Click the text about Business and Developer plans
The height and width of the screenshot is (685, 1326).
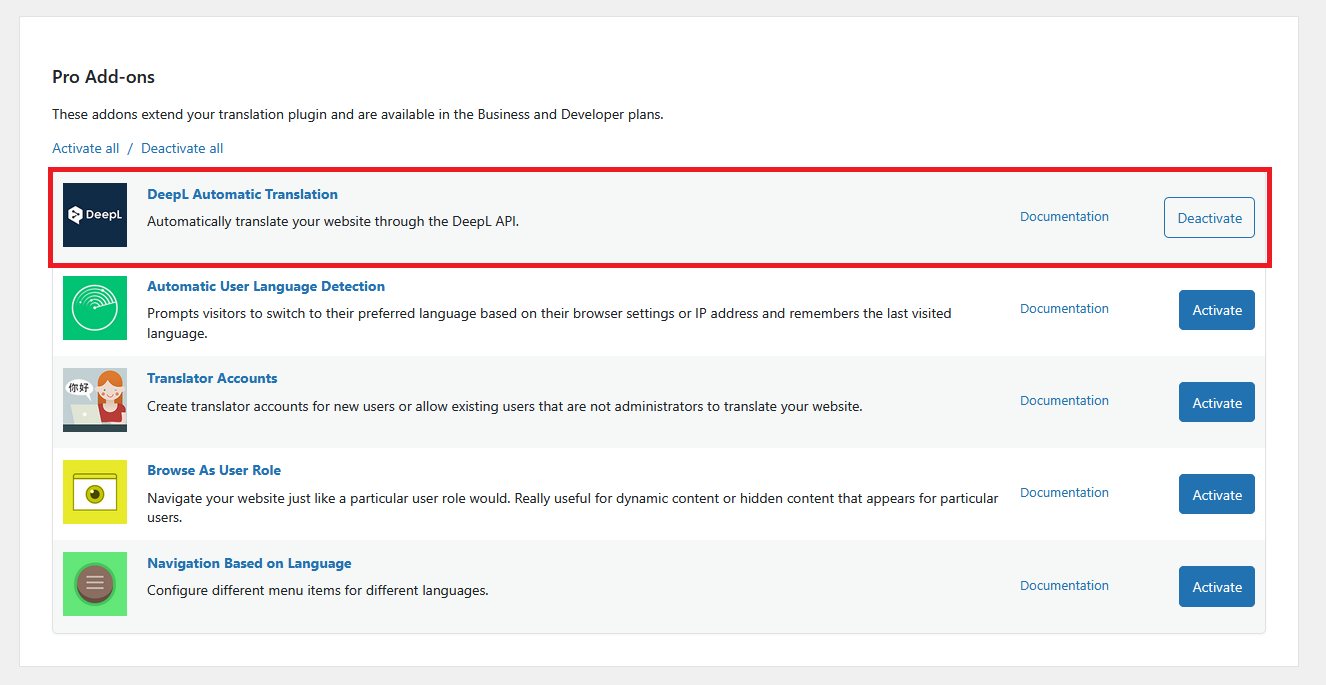click(358, 114)
